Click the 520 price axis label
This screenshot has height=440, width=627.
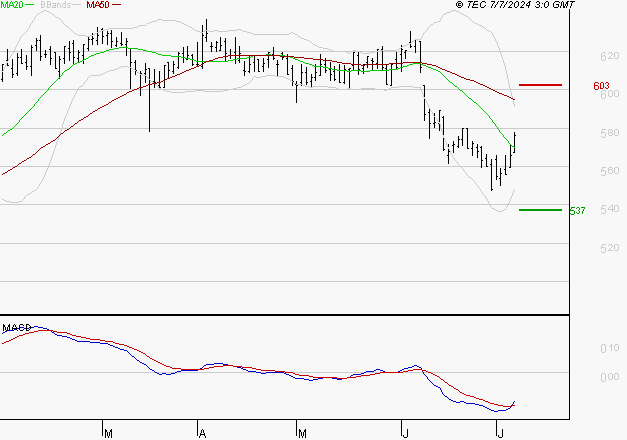point(610,248)
